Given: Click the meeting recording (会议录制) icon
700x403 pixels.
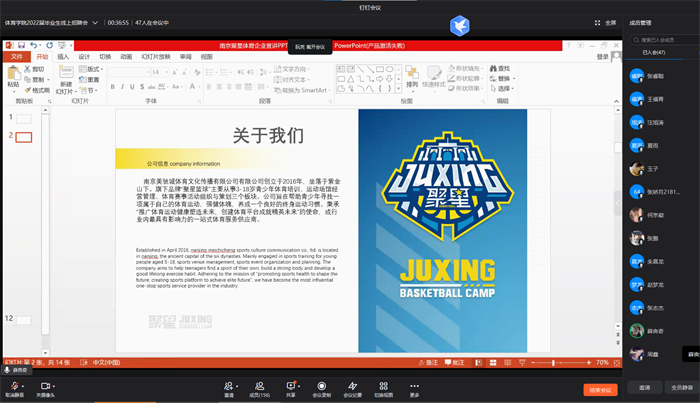Looking at the screenshot, I should (321, 386).
